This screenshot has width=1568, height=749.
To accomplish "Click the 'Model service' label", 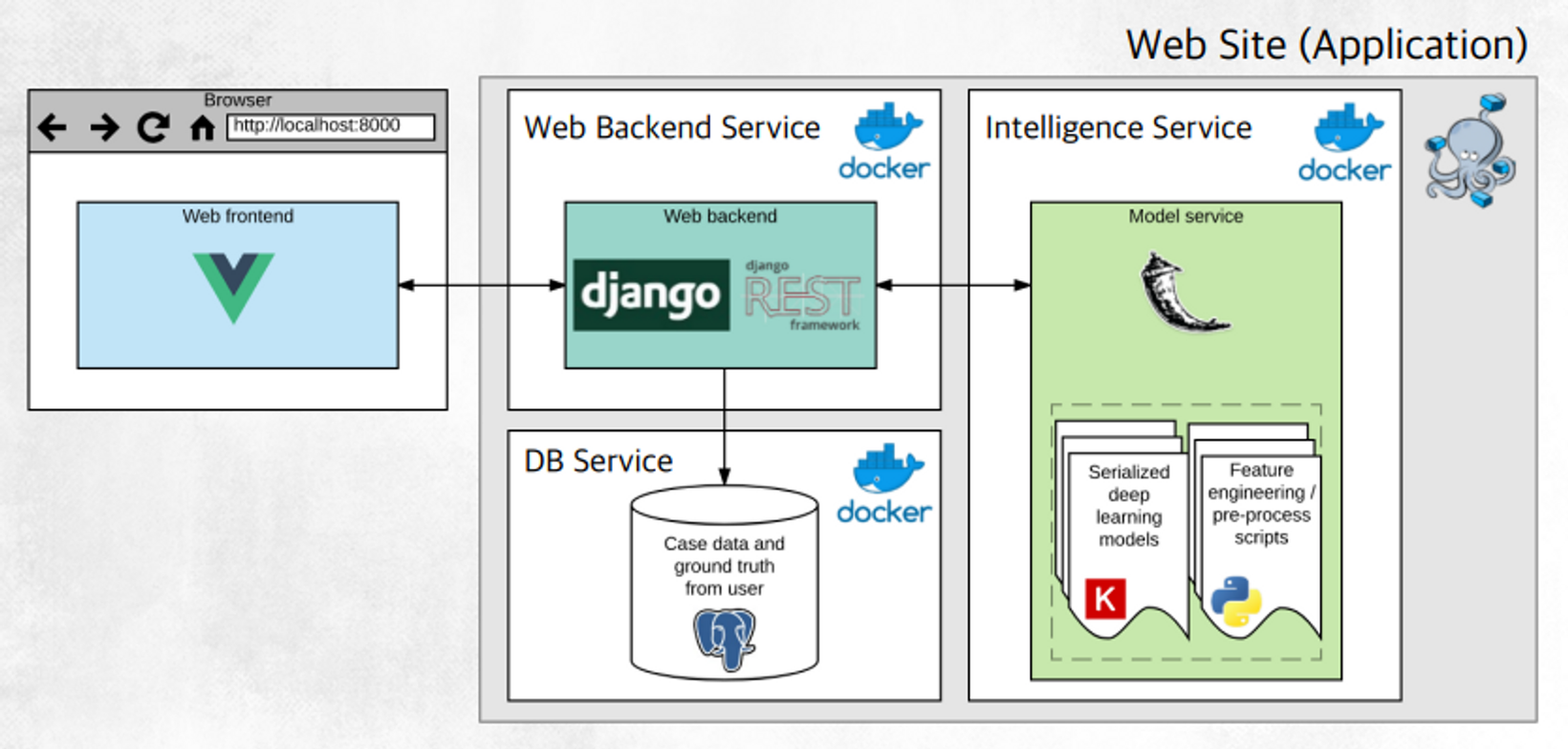I will pyautogui.click(x=1186, y=216).
